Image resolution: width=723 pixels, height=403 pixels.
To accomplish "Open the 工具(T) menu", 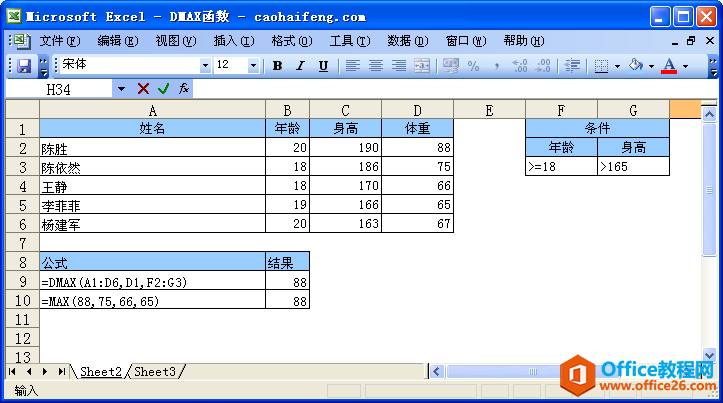I will click(x=350, y=41).
